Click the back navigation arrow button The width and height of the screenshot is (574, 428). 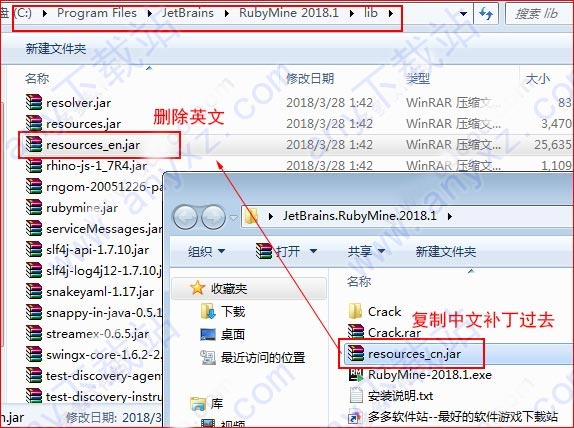click(x=186, y=217)
